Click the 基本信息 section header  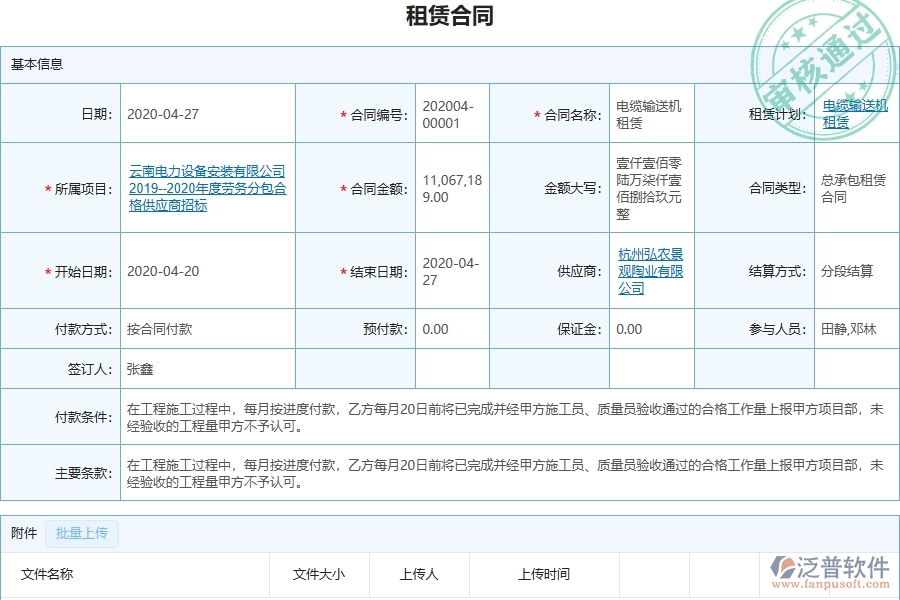36,66
